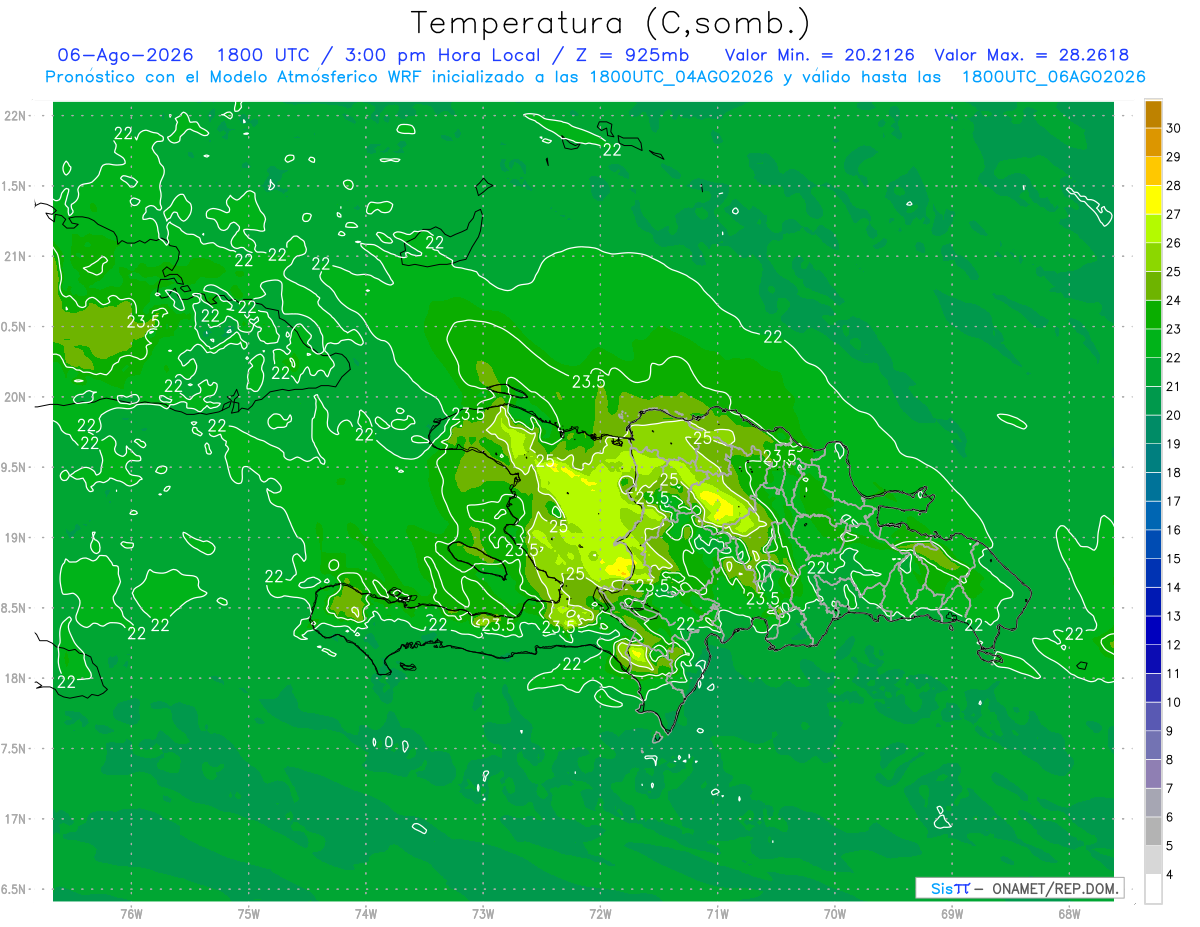Click "1800 UTC / 3:00 pm Hora Local"
Image resolution: width=1200 pixels, height=927 pixels.
(379, 55)
